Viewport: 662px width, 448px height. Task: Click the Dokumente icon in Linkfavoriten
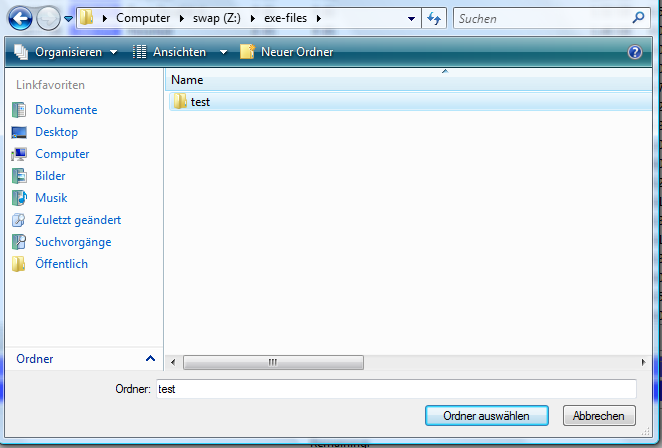(19, 110)
